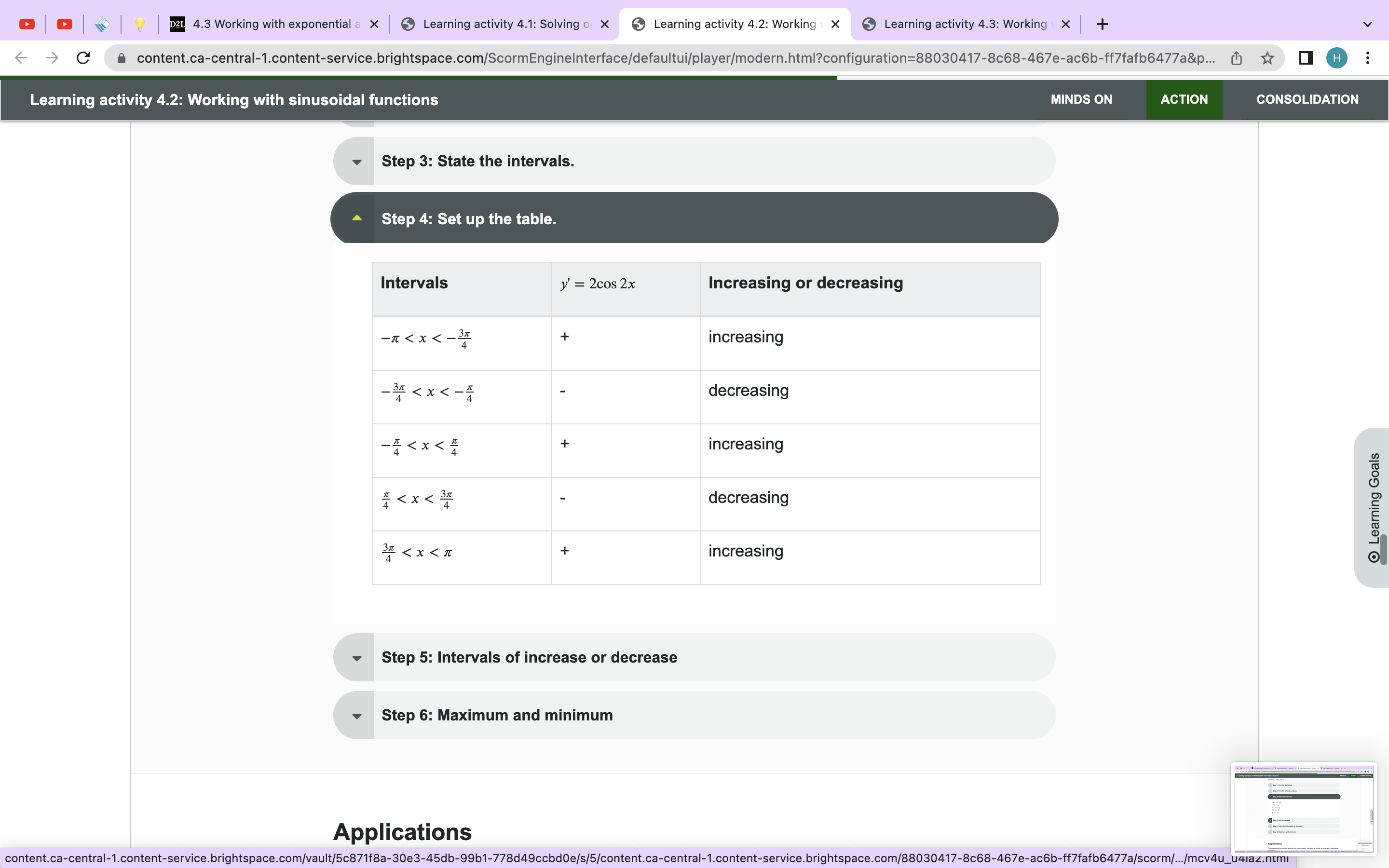The image size is (1389, 868).
Task: Navigate back to the previous page
Action: click(x=21, y=57)
